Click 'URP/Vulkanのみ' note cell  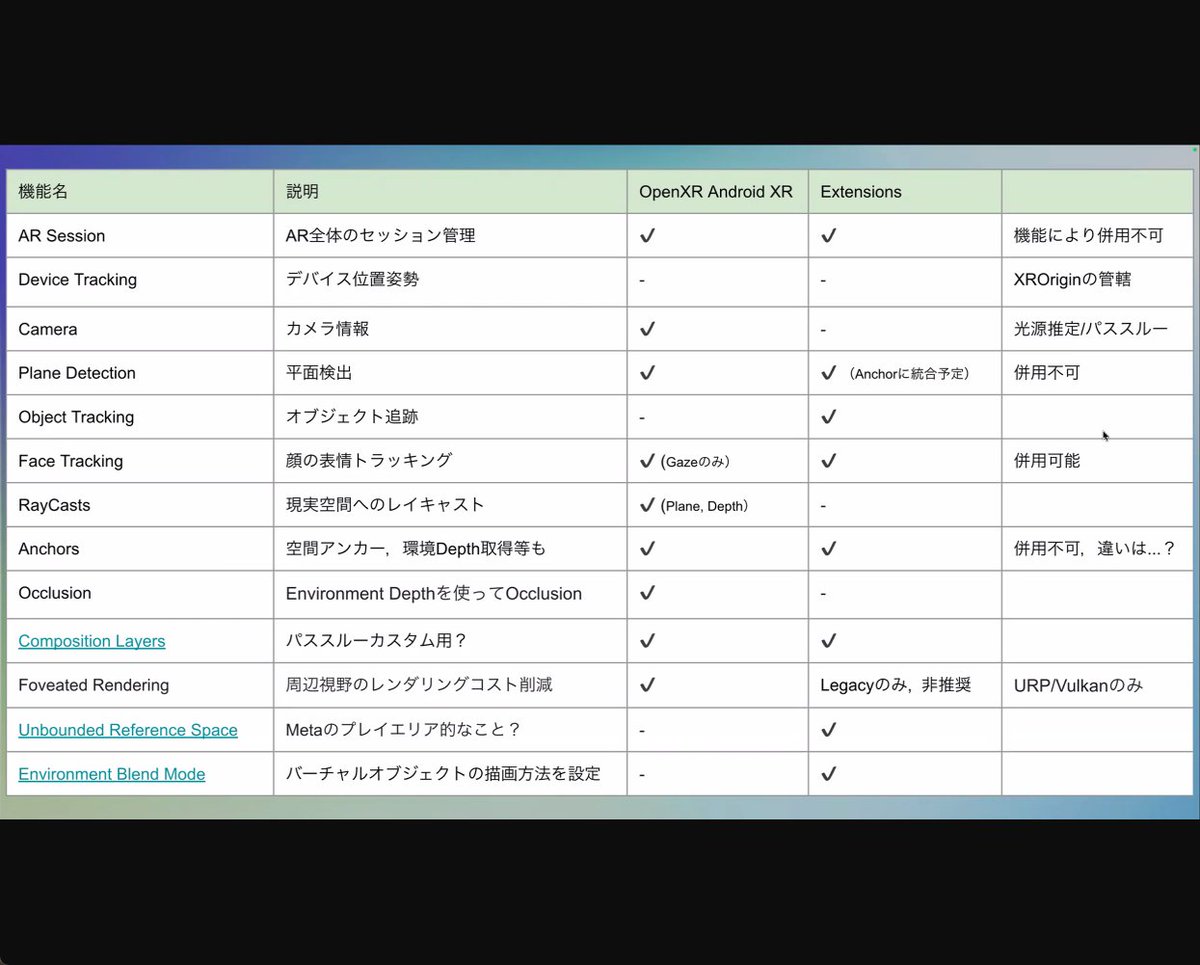(1097, 686)
